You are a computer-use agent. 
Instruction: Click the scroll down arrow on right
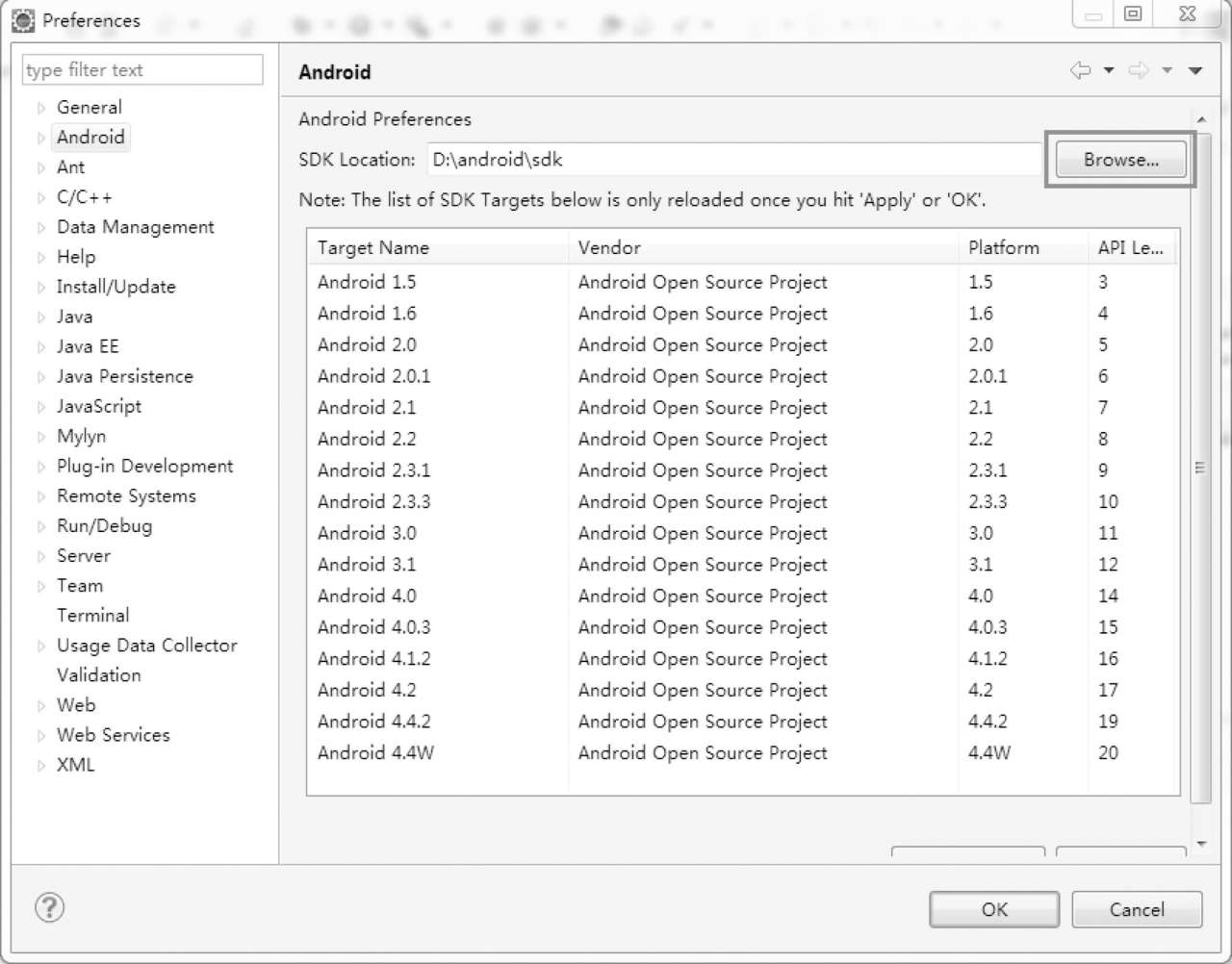click(x=1200, y=844)
